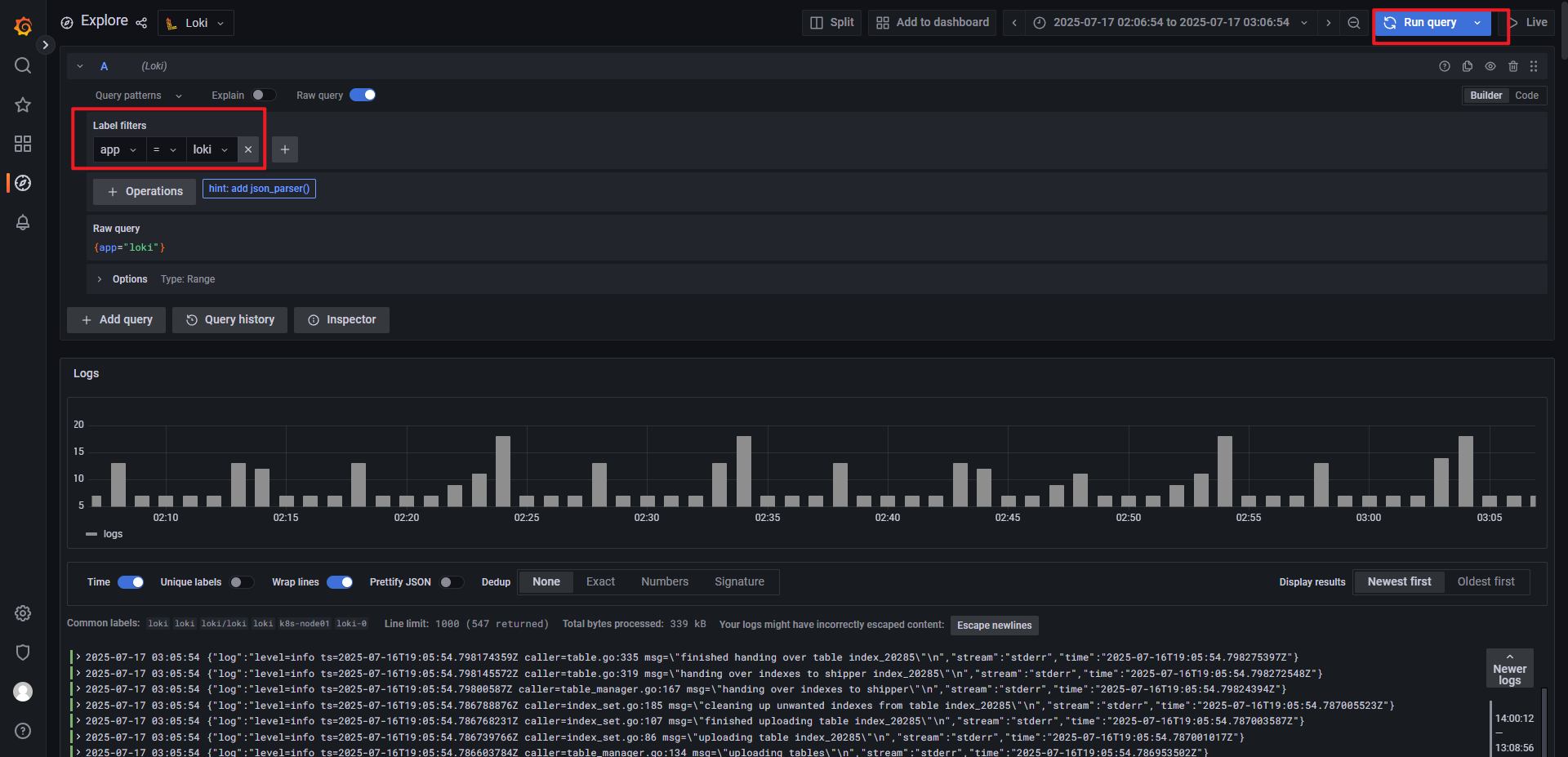Toggle the Prettify JSON switch
The height and width of the screenshot is (757, 1568).
tap(452, 582)
